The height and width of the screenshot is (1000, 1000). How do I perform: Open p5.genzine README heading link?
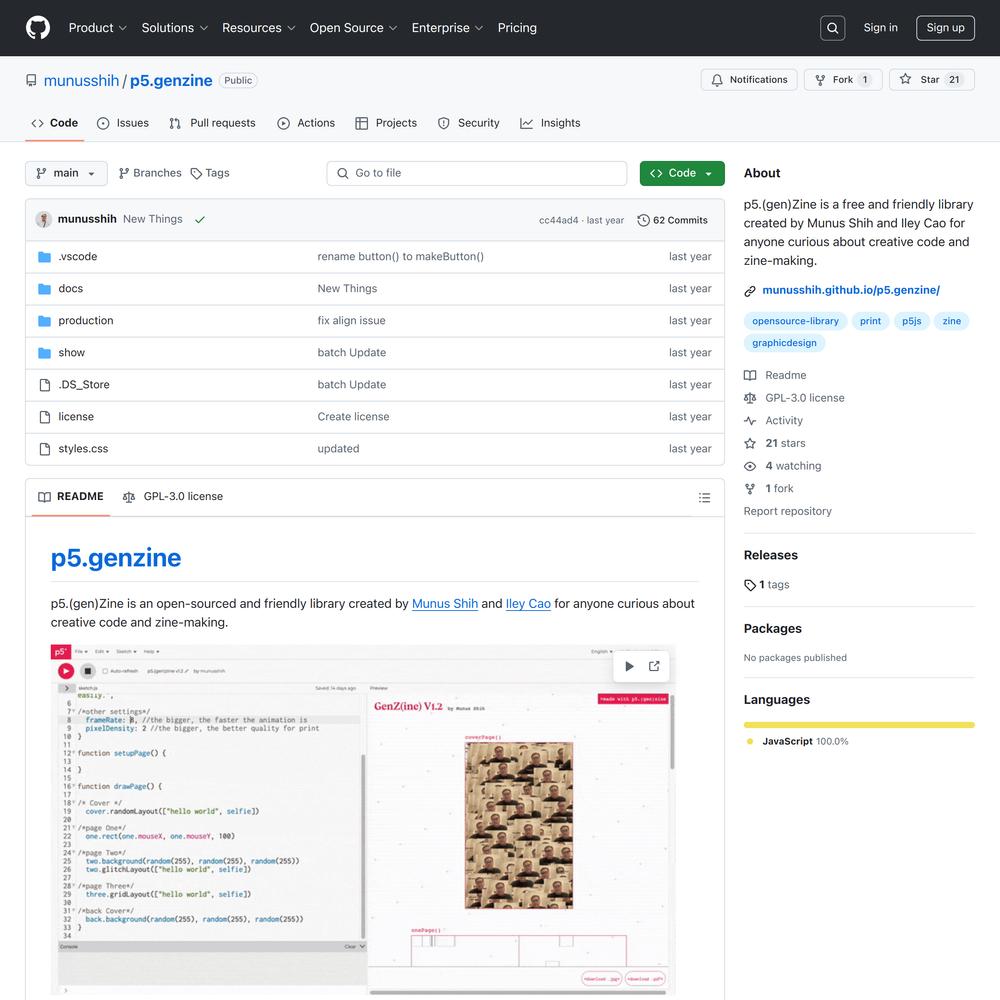click(x=115, y=558)
